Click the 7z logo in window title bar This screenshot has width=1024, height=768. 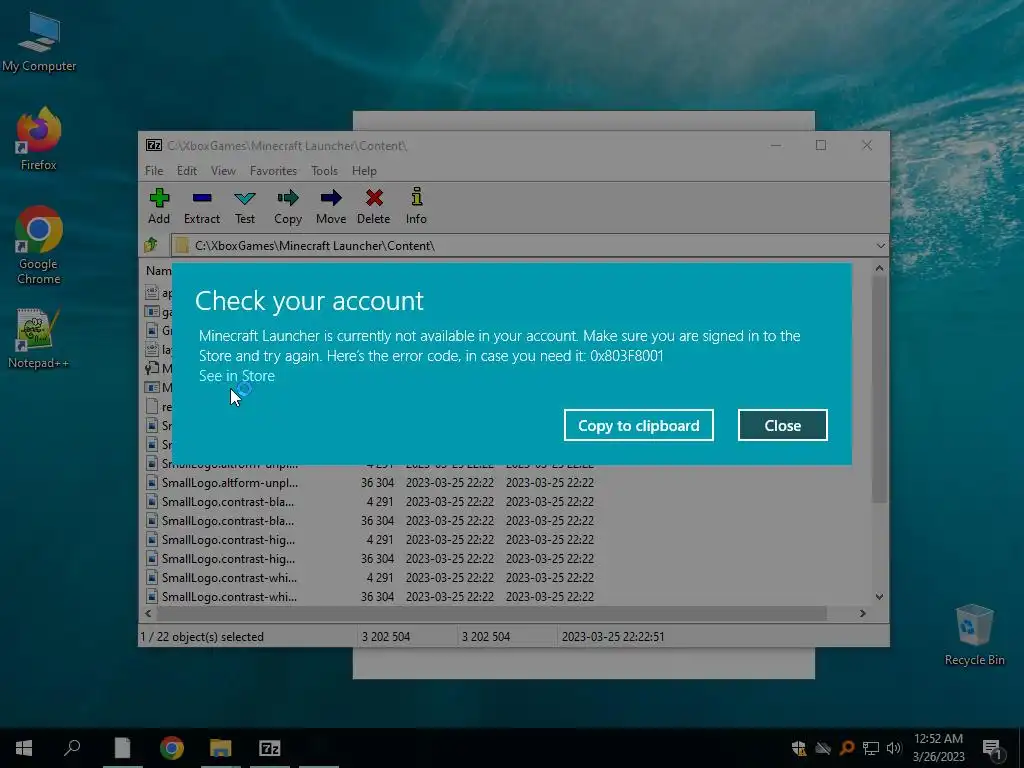154,145
